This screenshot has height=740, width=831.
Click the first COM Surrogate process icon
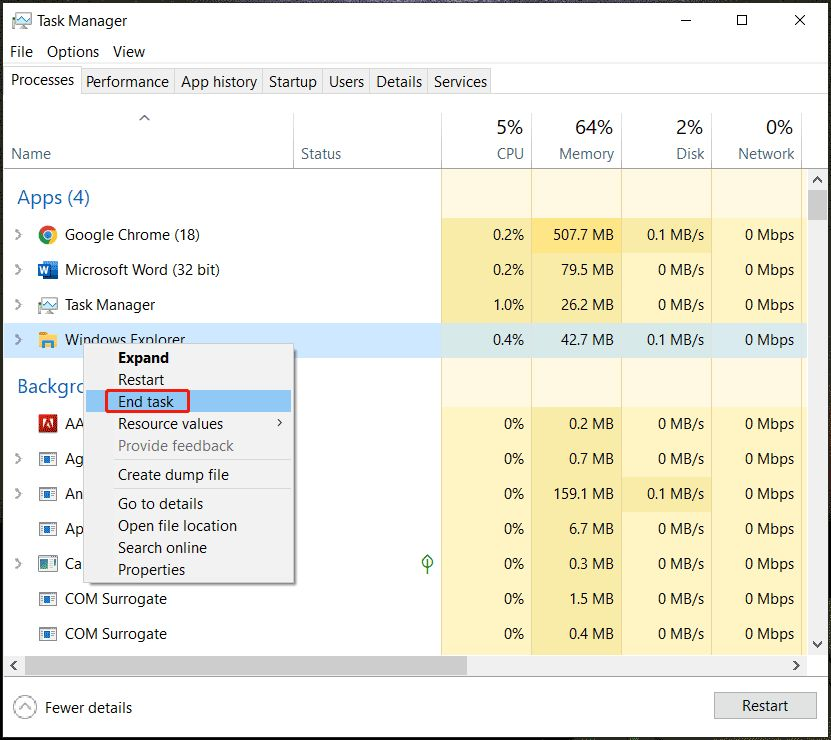[48, 599]
